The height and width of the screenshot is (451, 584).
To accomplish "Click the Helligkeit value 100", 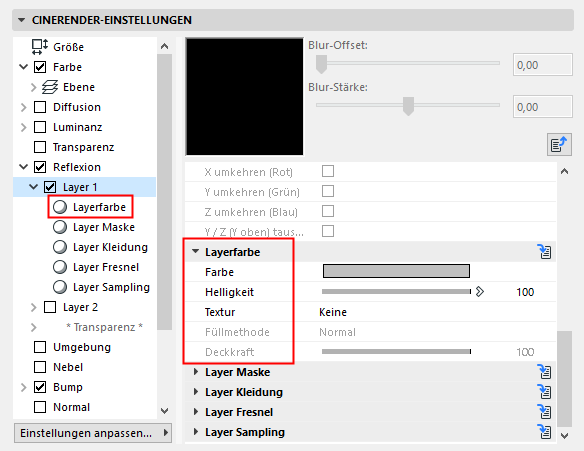I will click(x=525, y=292).
